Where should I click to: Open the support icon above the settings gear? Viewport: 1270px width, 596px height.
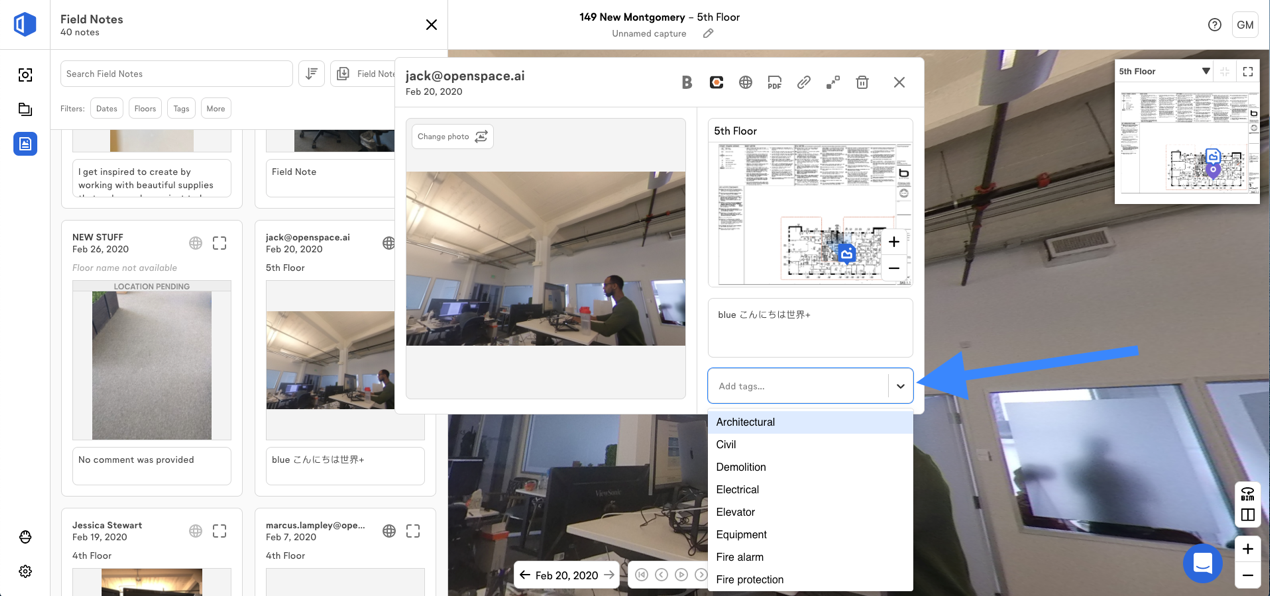25,537
